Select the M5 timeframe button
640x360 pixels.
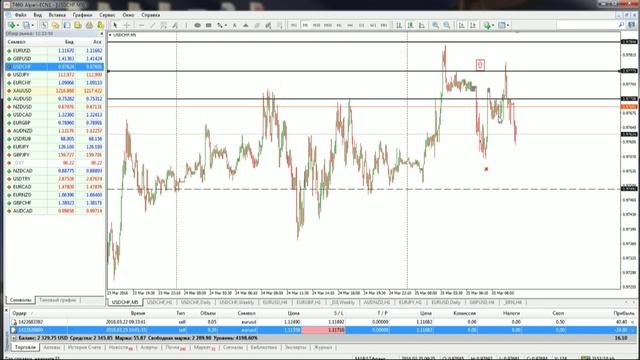305,25
